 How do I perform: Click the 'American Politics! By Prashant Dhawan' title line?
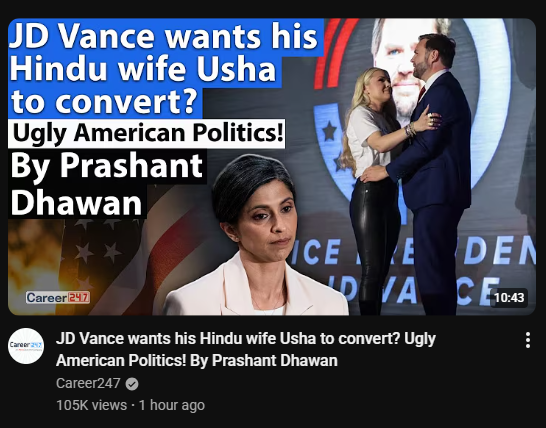tap(197, 360)
